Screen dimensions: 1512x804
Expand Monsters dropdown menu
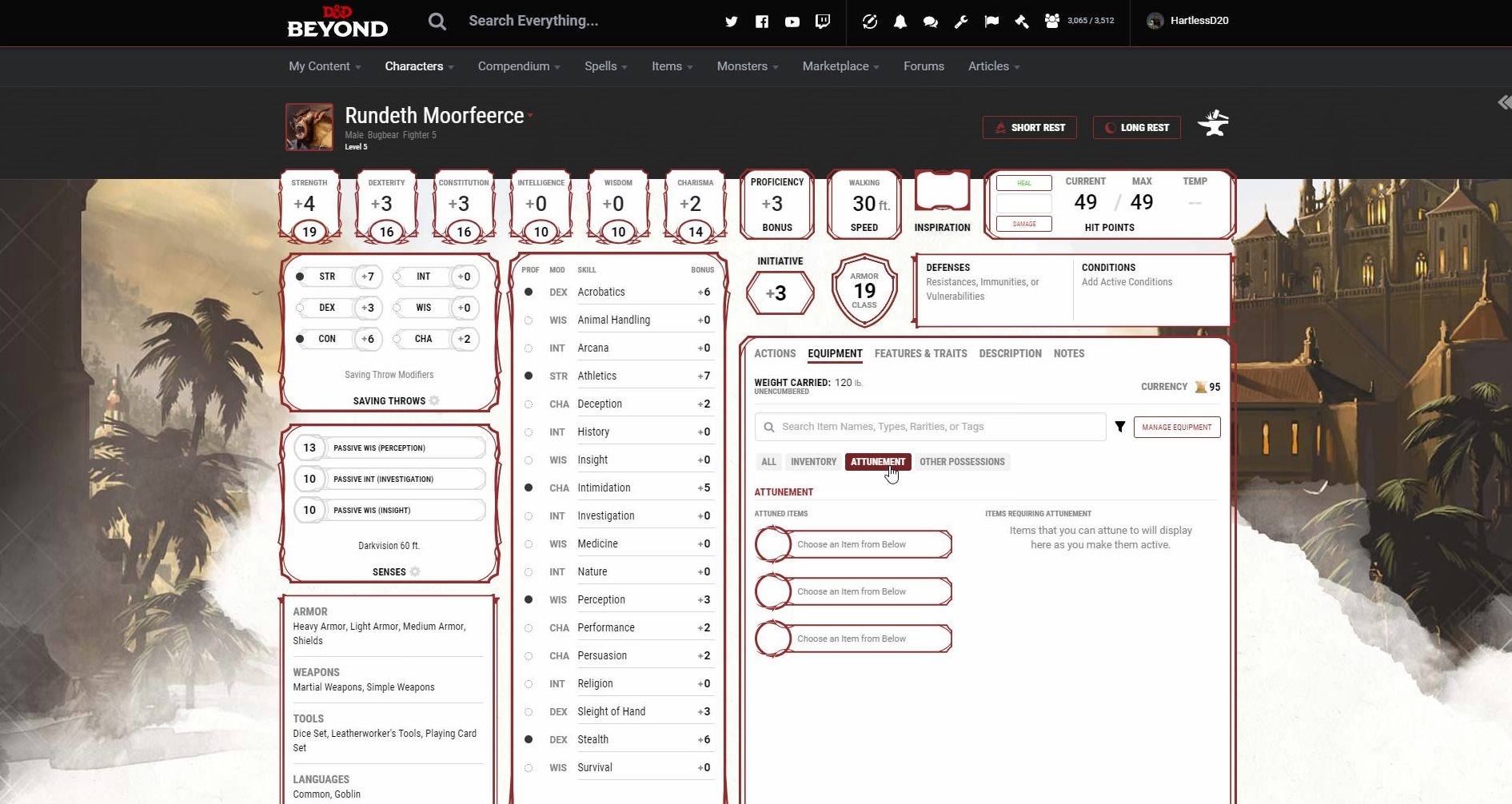[x=748, y=66]
